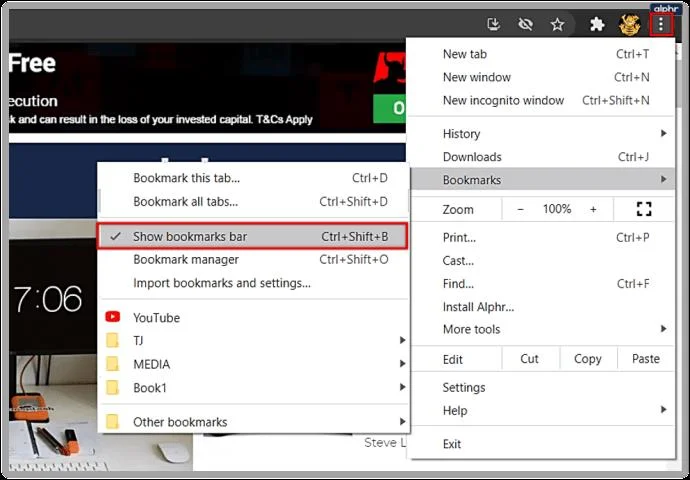Open Bookmark manager

pos(253,260)
